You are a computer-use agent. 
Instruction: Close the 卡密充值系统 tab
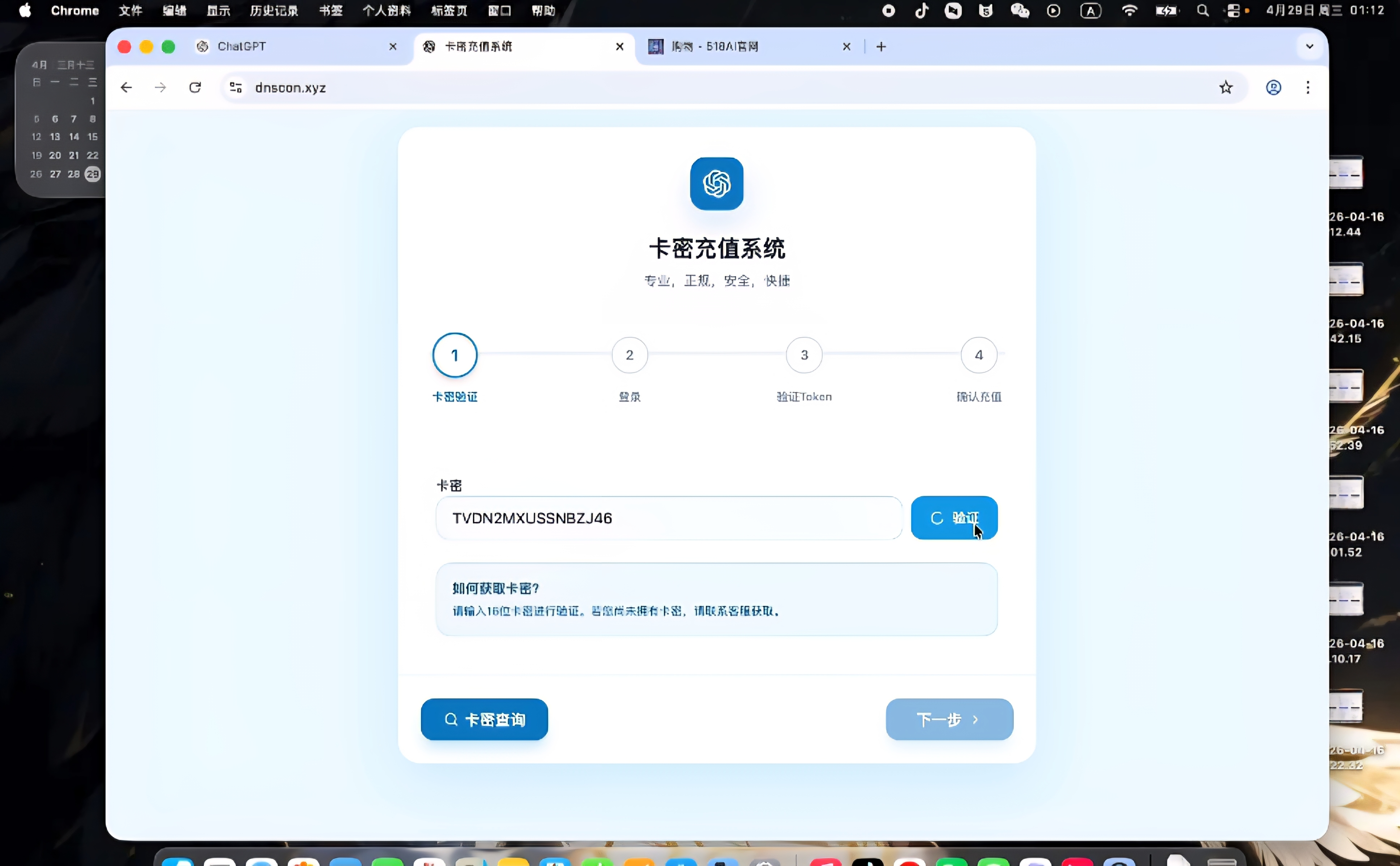tap(620, 46)
